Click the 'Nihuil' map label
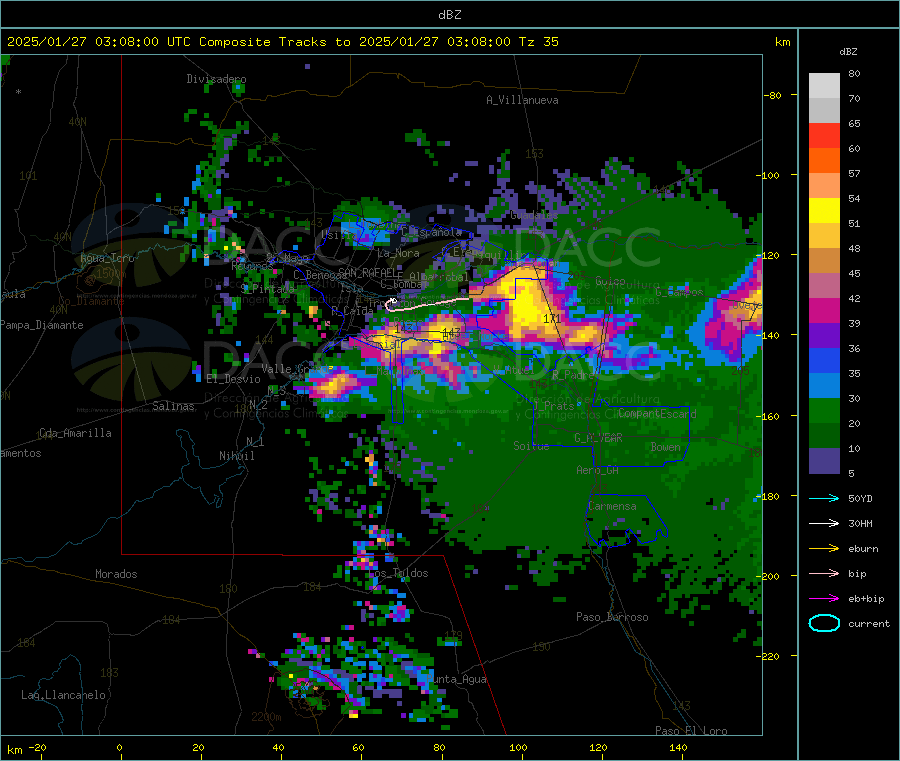Viewport: 900px width, 761px height. point(236,456)
